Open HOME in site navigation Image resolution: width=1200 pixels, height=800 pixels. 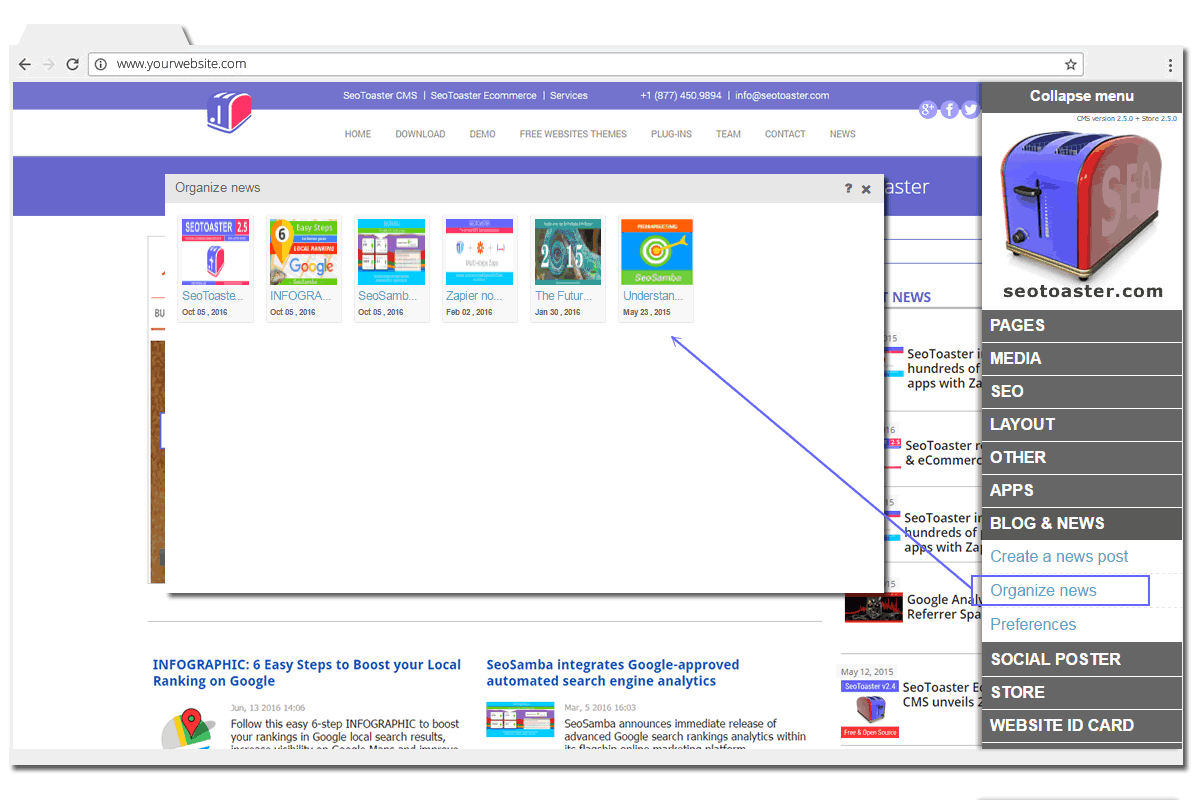pyautogui.click(x=358, y=134)
